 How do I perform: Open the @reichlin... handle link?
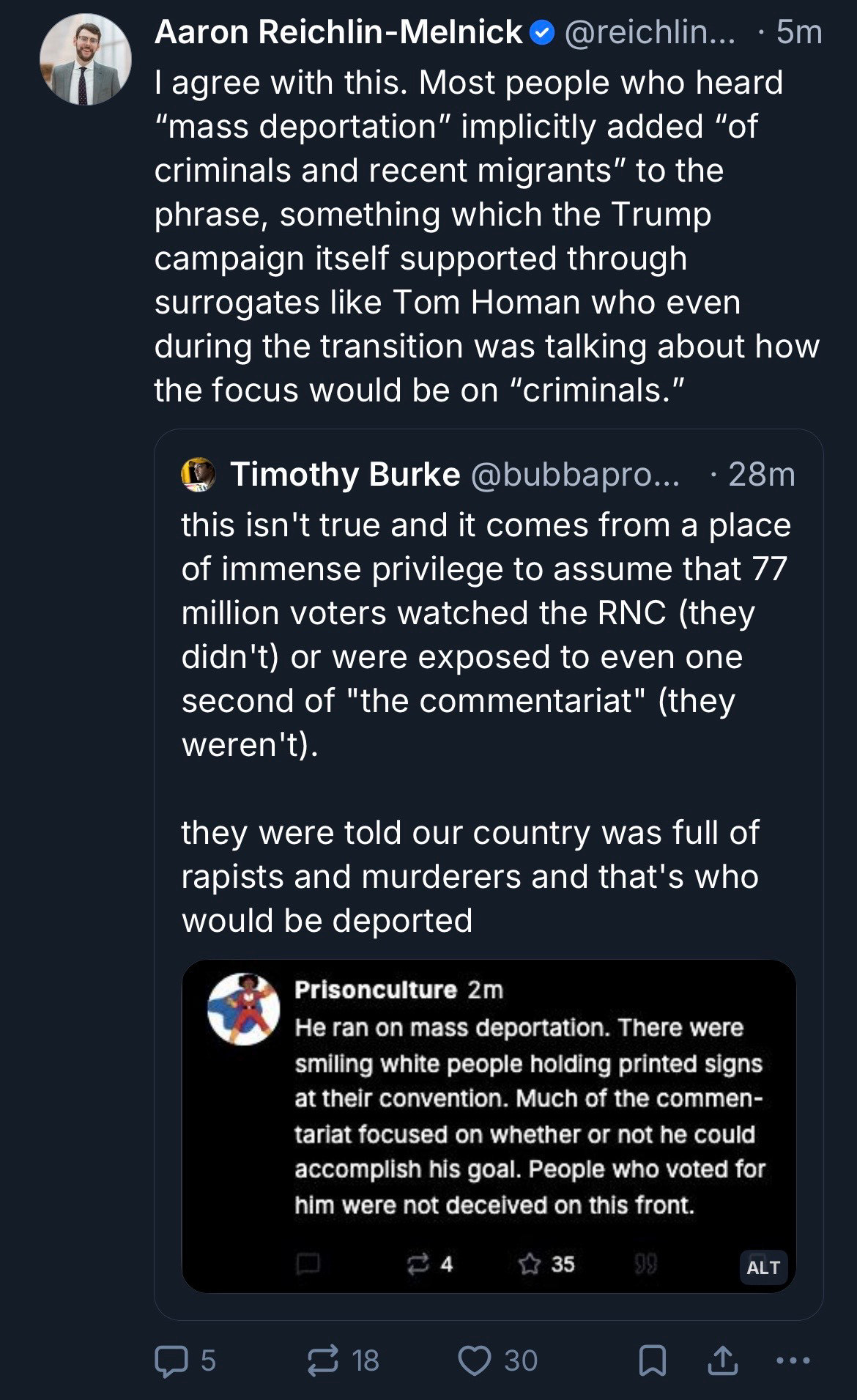coord(649,32)
